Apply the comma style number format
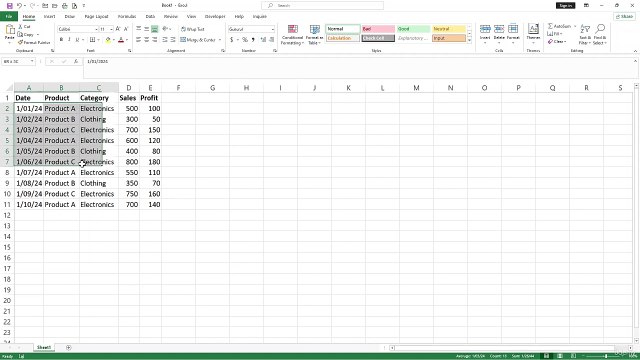This screenshot has width=640, height=360. click(x=253, y=40)
